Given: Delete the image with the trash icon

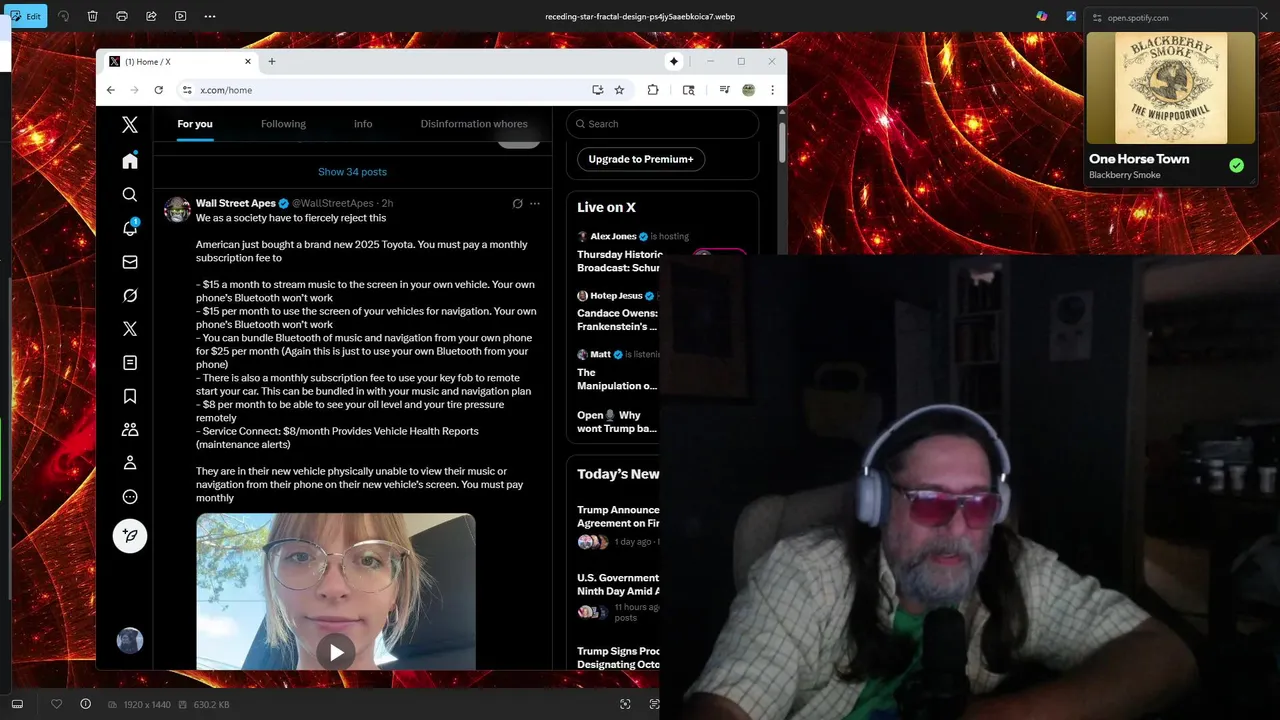Looking at the screenshot, I should (92, 16).
